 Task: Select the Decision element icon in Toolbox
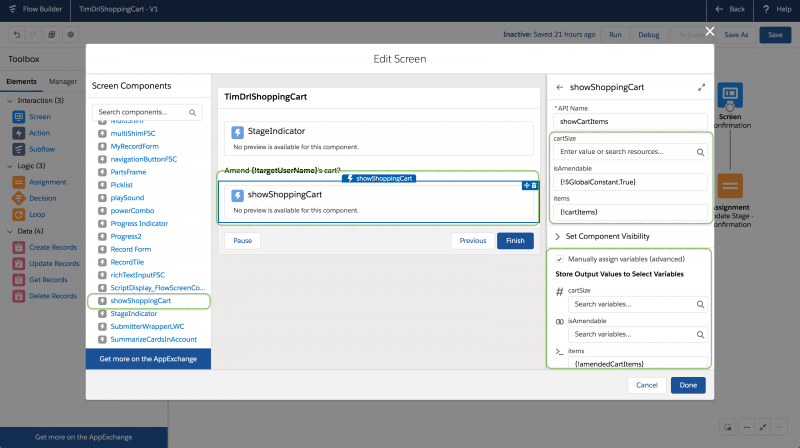click(19, 198)
